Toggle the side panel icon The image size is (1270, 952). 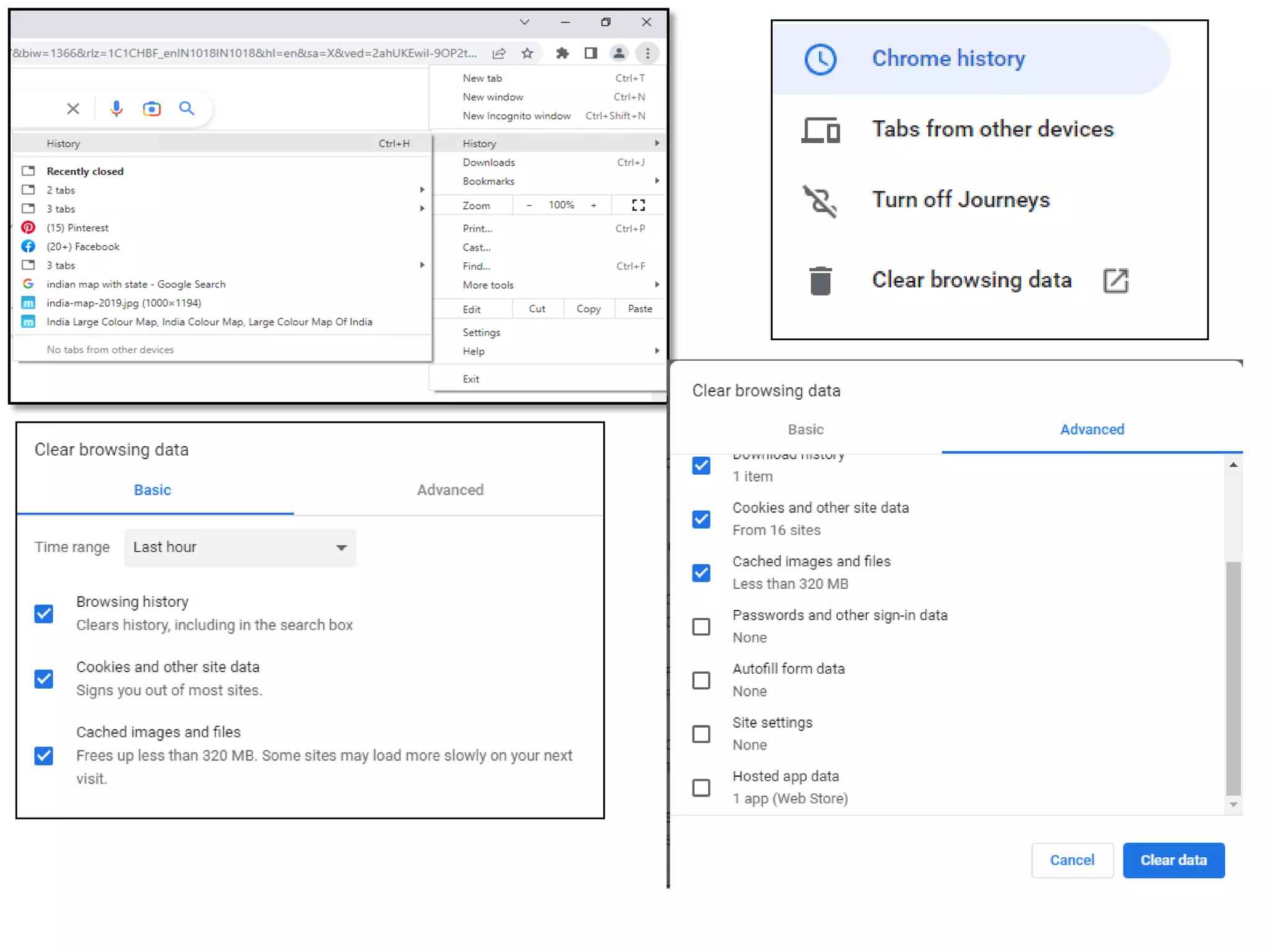(590, 53)
